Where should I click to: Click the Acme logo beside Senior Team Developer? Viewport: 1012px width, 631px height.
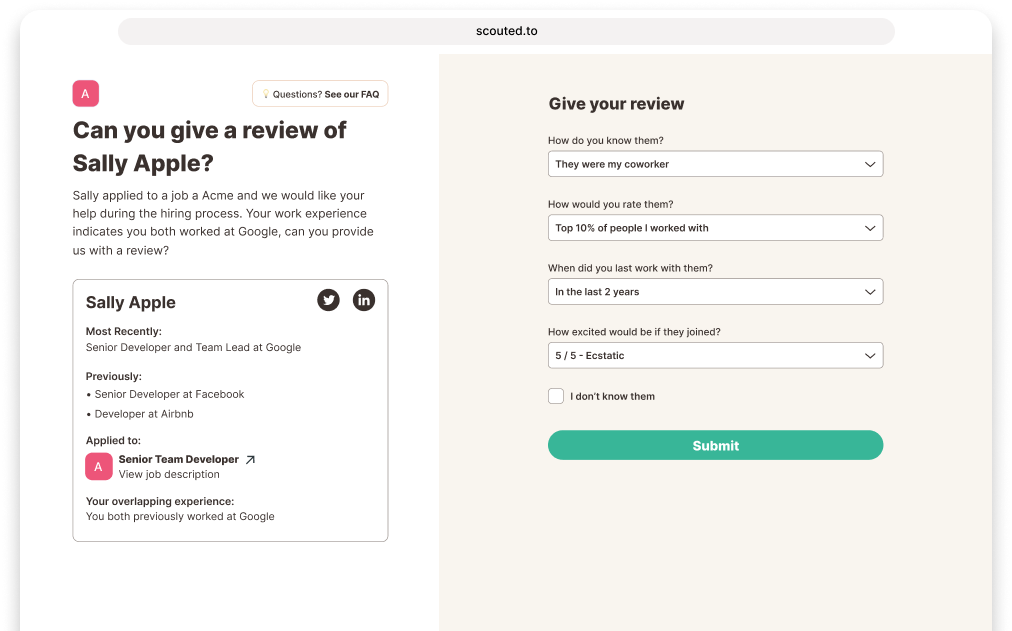click(x=99, y=466)
